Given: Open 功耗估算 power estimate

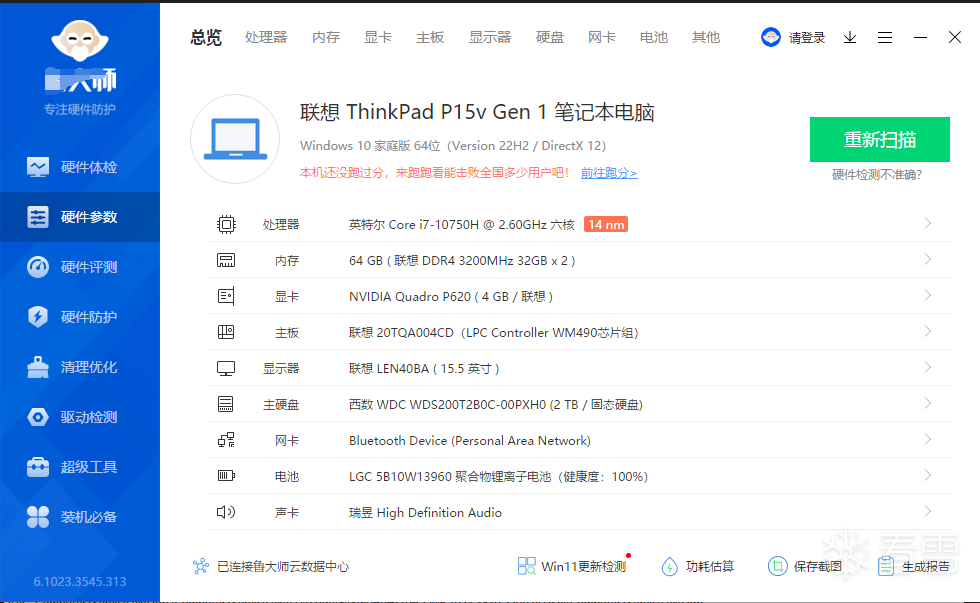Looking at the screenshot, I should click(698, 566).
